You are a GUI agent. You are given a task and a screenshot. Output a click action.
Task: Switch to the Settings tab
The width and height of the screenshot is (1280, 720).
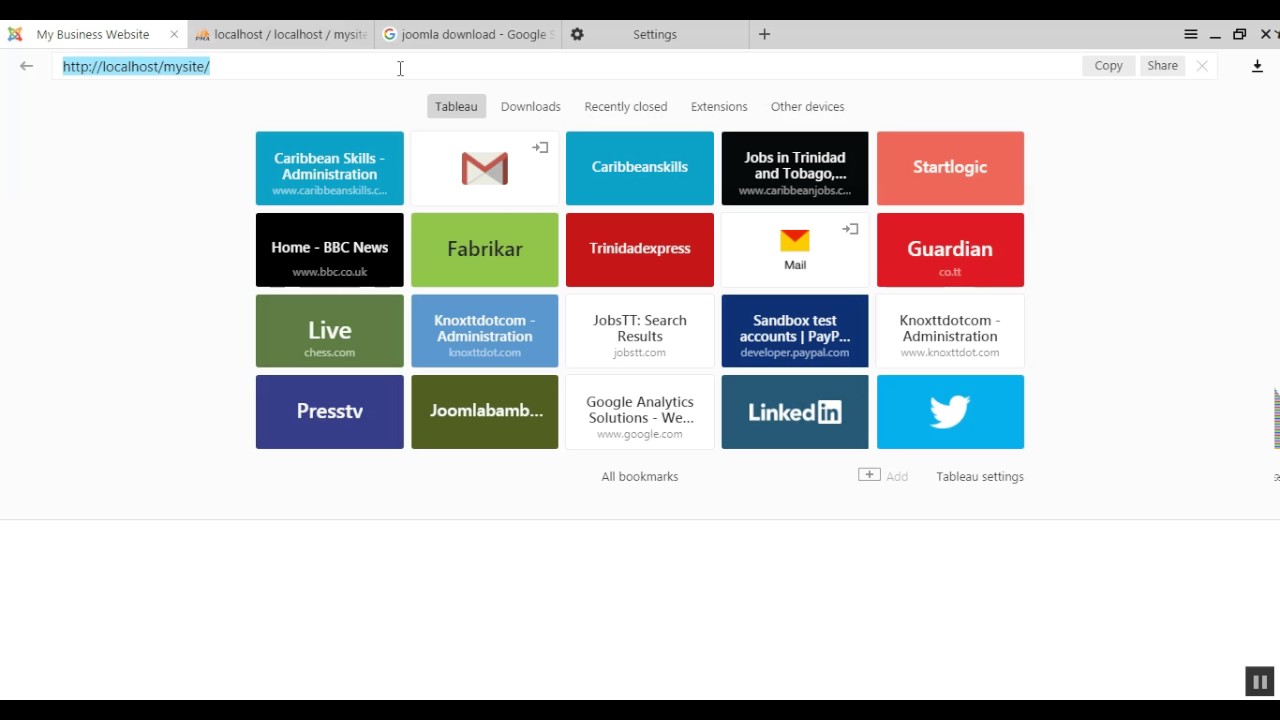655,34
